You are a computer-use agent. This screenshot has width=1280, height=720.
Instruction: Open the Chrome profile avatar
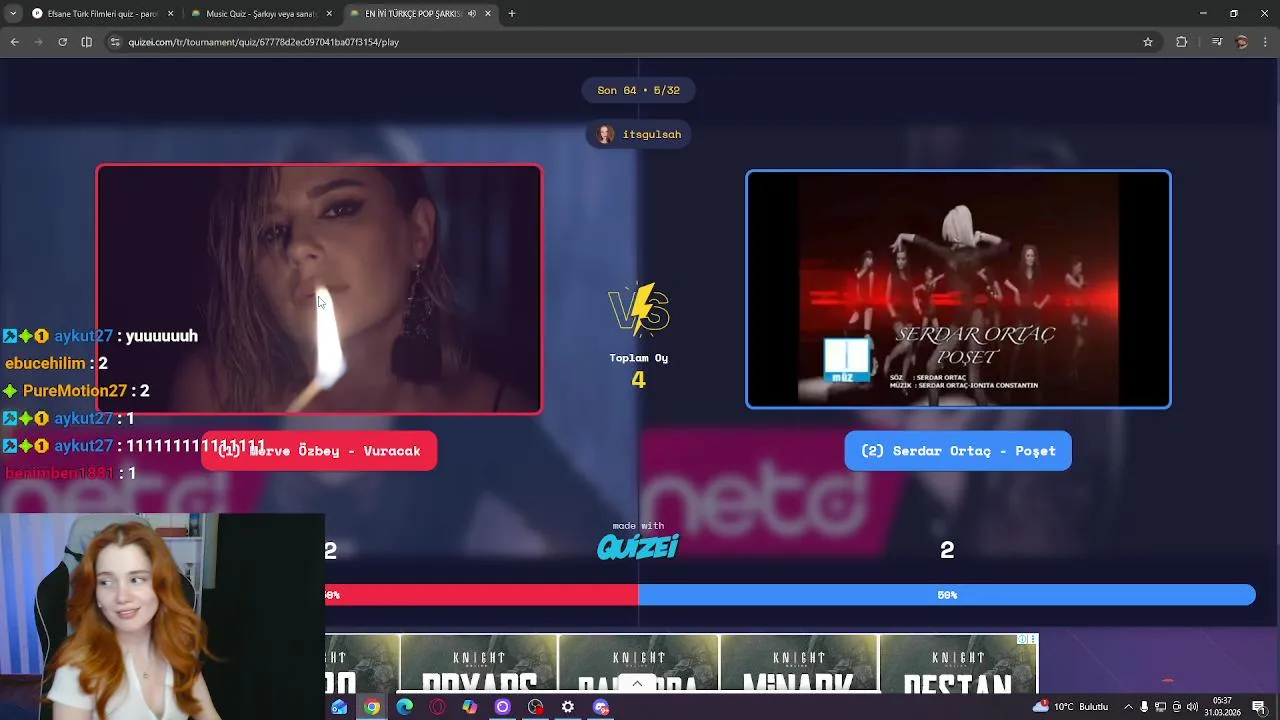click(1242, 42)
